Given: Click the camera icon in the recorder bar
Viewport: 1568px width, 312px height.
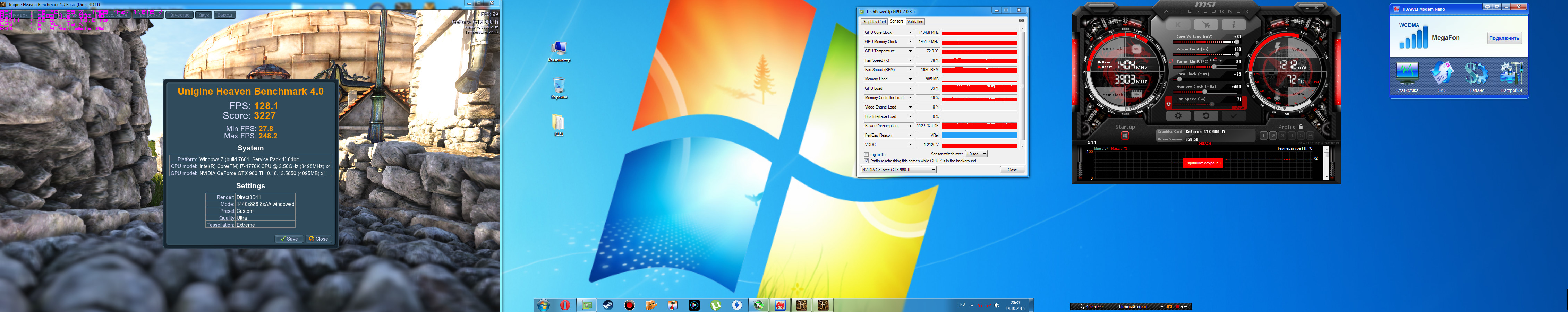Looking at the screenshot, I should pos(1170,306).
